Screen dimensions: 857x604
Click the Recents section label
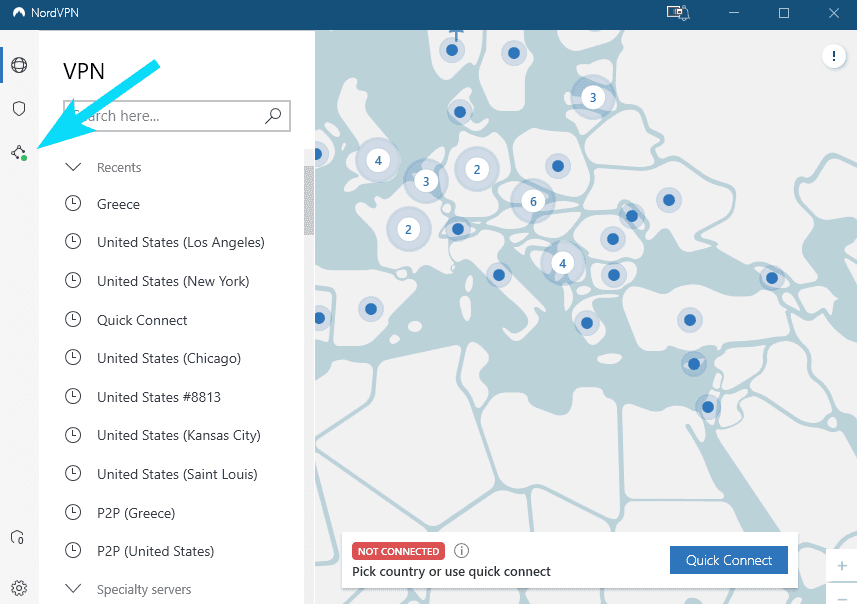(x=119, y=167)
